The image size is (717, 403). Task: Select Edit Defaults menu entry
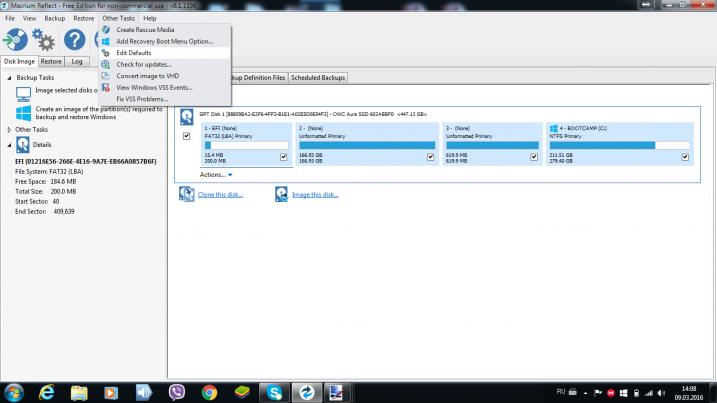(165, 53)
